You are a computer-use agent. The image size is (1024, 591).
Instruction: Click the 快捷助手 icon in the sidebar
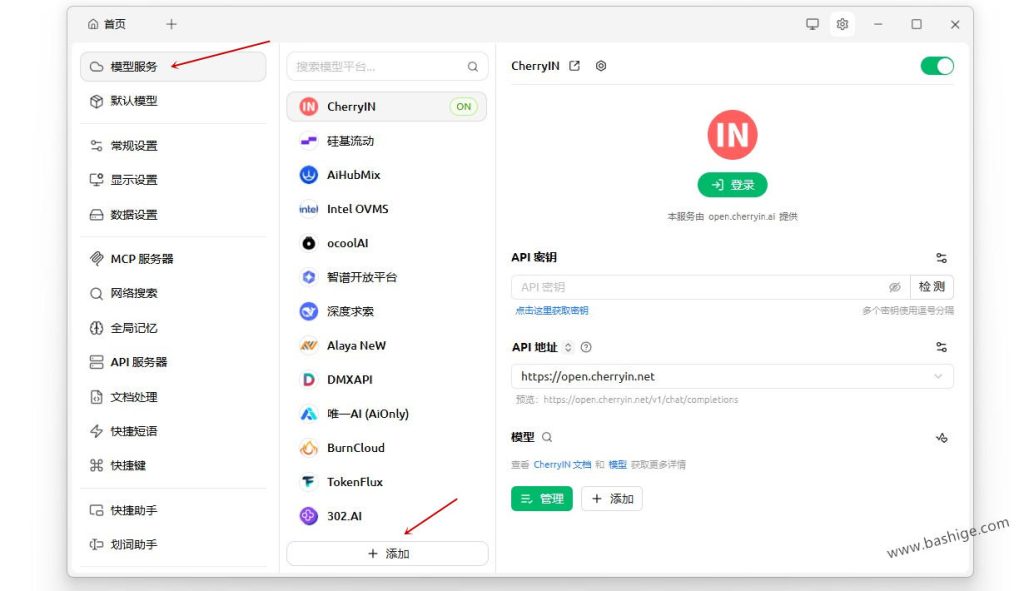96,511
